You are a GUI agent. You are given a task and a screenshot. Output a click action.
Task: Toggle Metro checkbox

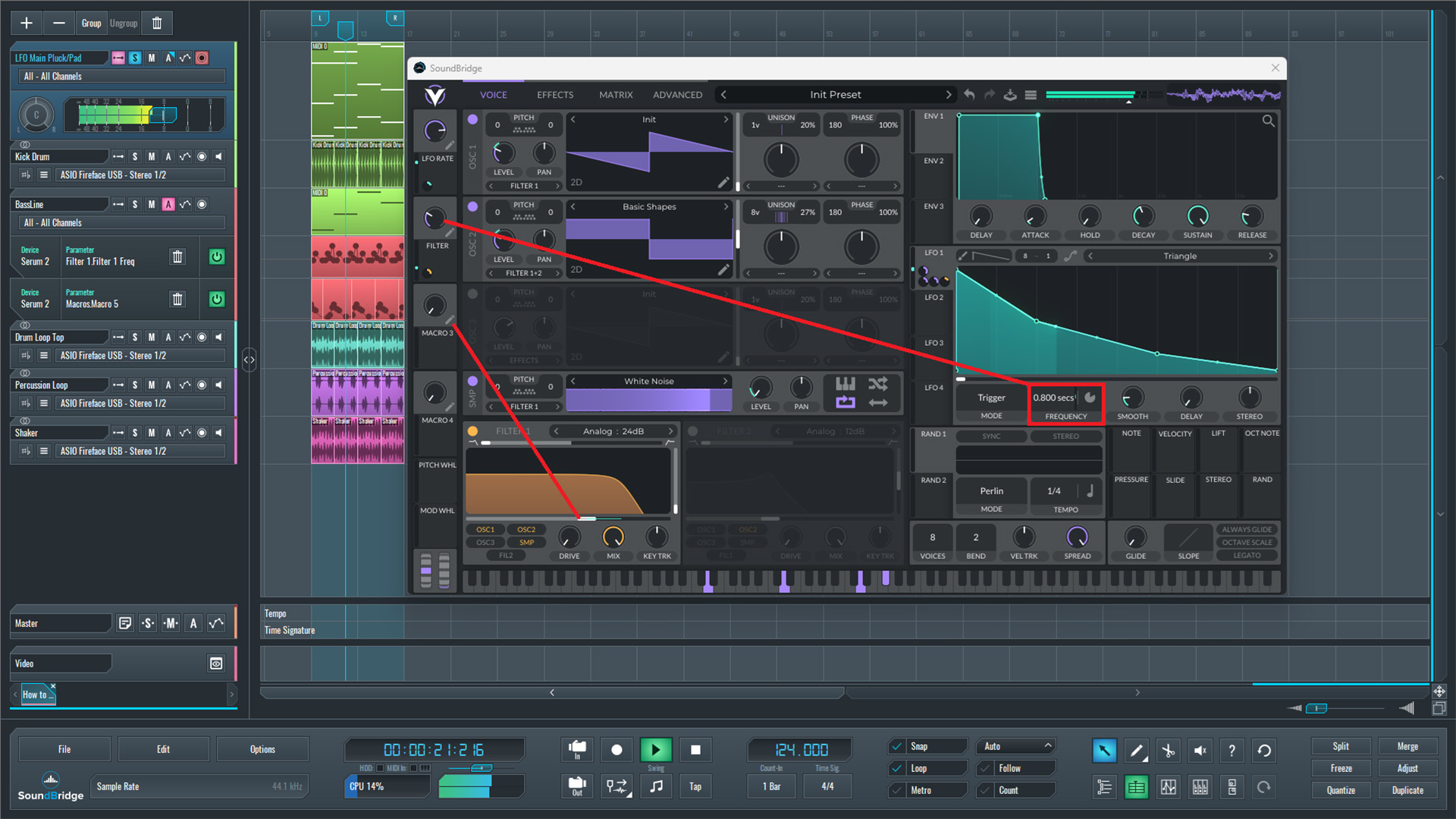(897, 790)
